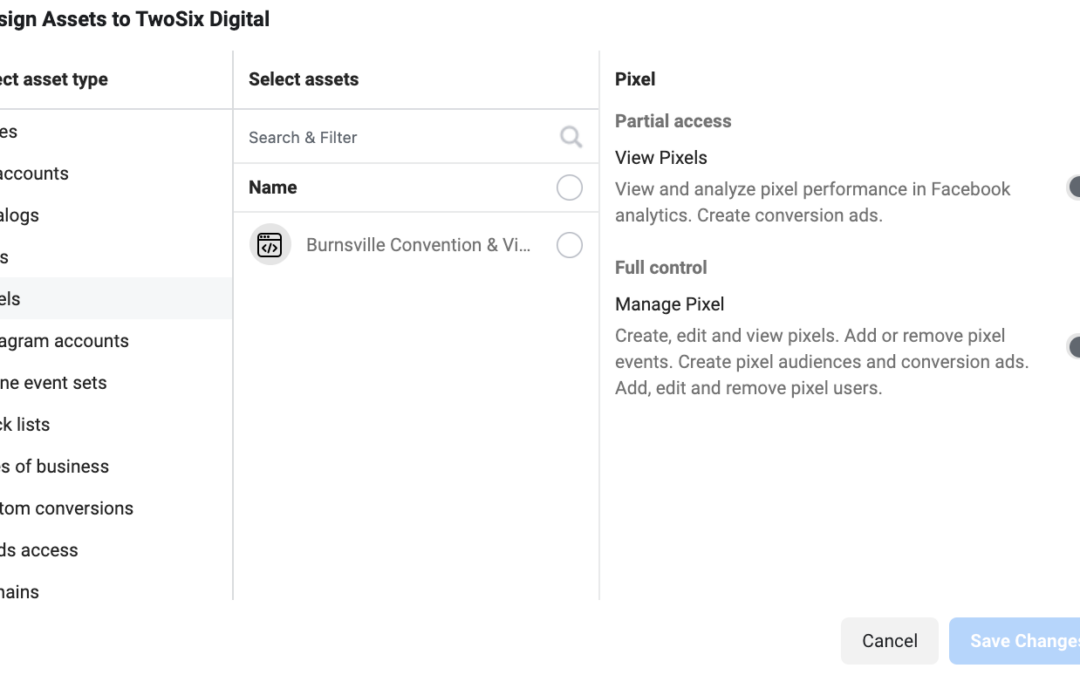1080x675 pixels.
Task: Open the custom conversions asset type
Action: coord(116,508)
